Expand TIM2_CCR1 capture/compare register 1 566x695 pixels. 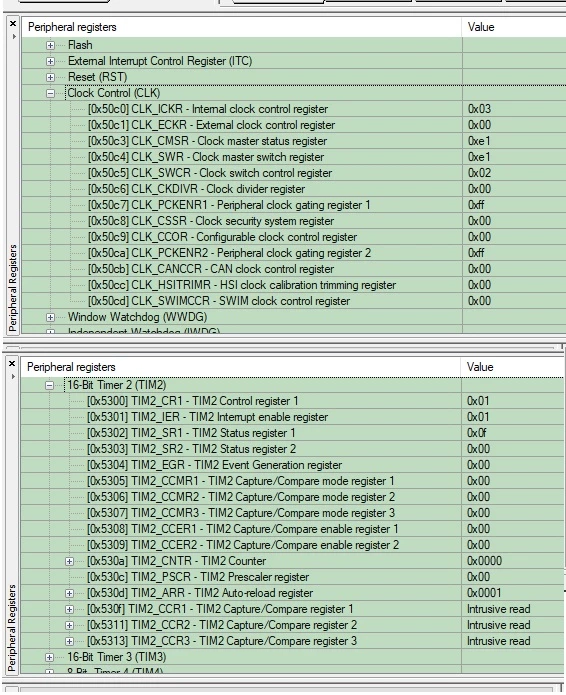[69, 609]
